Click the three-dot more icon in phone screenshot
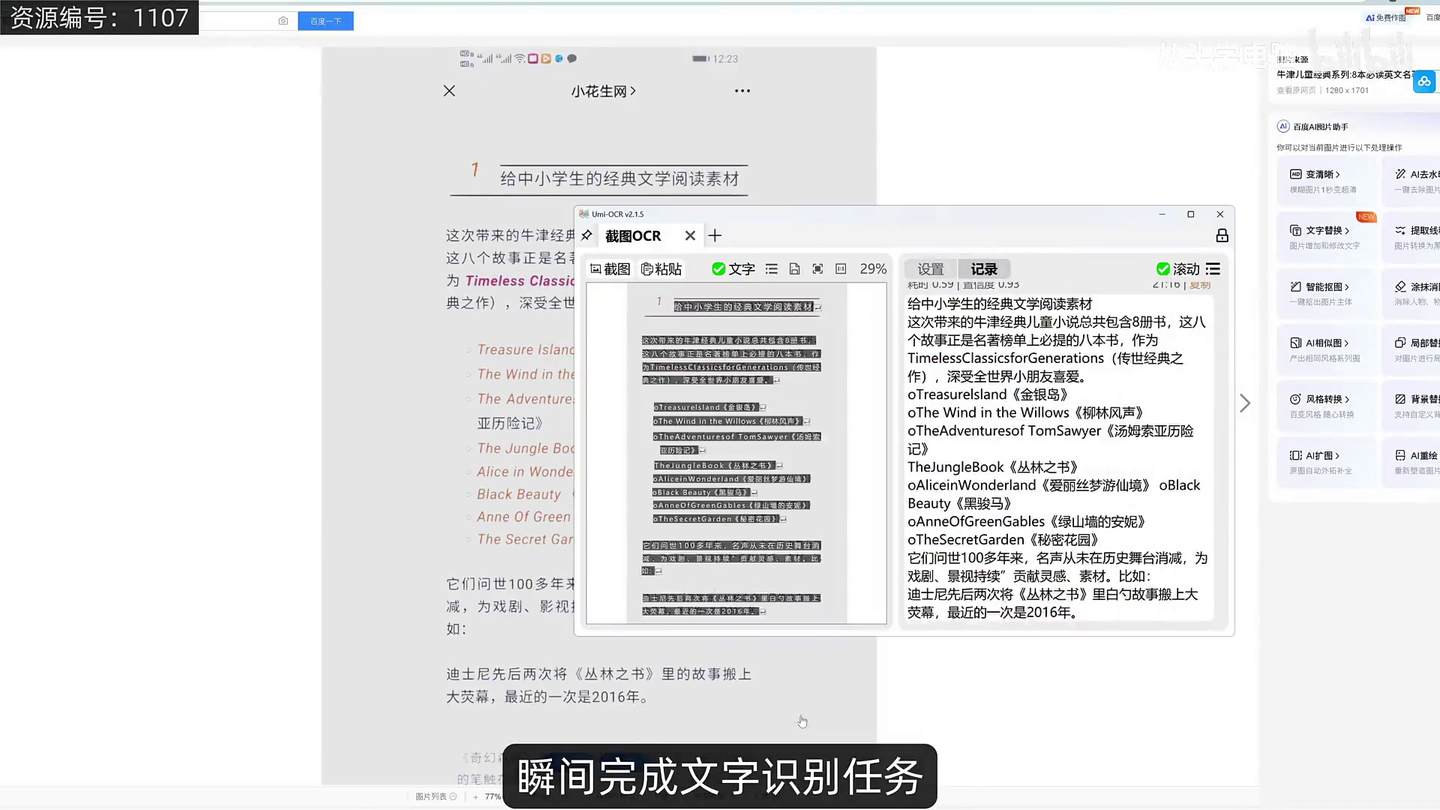This screenshot has height=810, width=1440. (x=742, y=91)
